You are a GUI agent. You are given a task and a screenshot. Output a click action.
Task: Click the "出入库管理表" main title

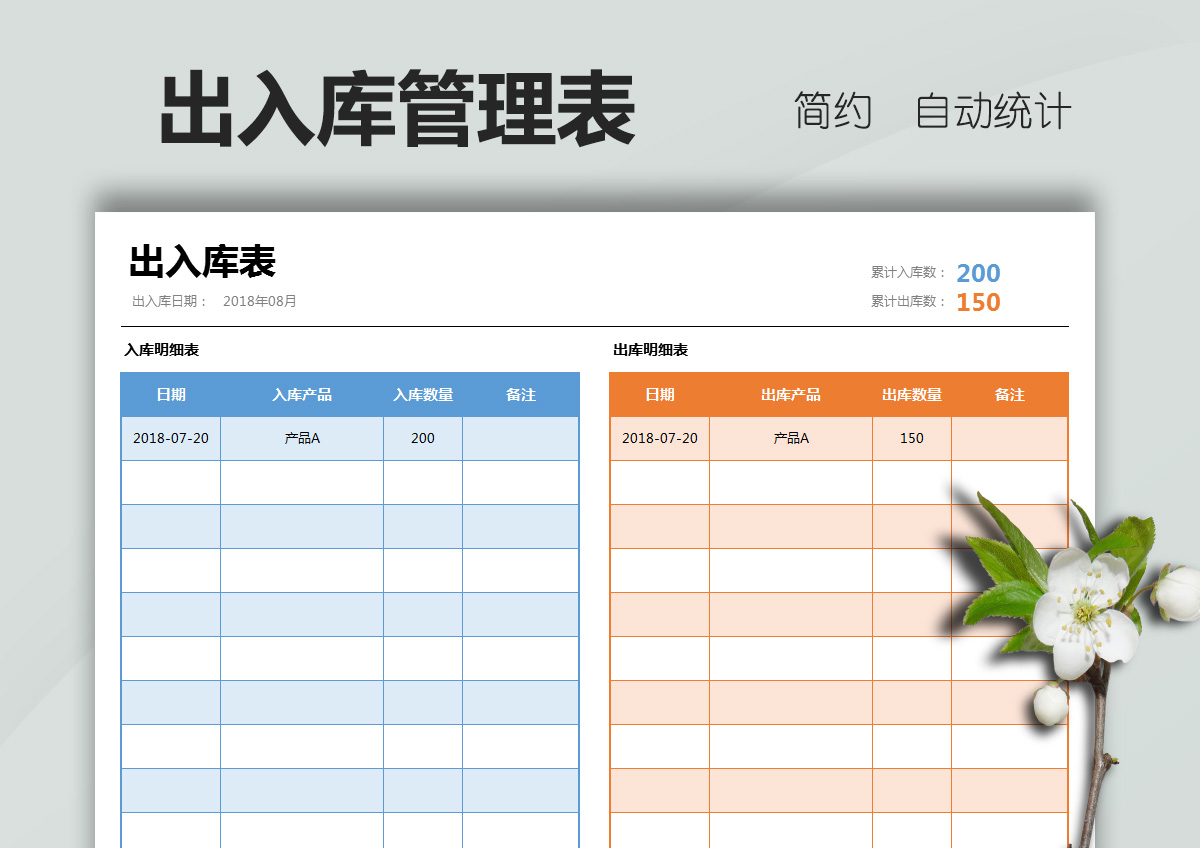point(397,110)
